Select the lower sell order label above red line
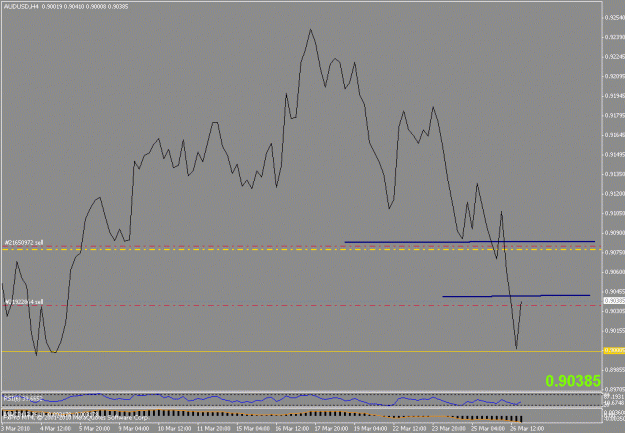This screenshot has height=433, width=625. 24,302
